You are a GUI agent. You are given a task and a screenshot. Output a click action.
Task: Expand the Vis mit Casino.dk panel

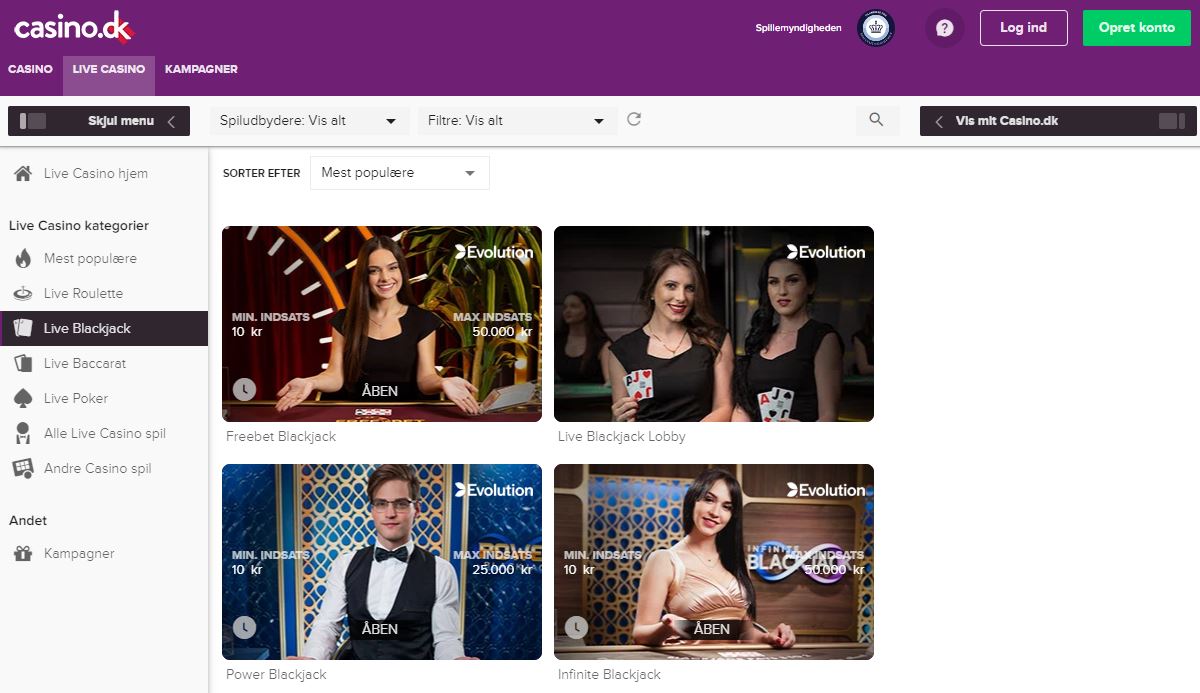(x=1058, y=121)
